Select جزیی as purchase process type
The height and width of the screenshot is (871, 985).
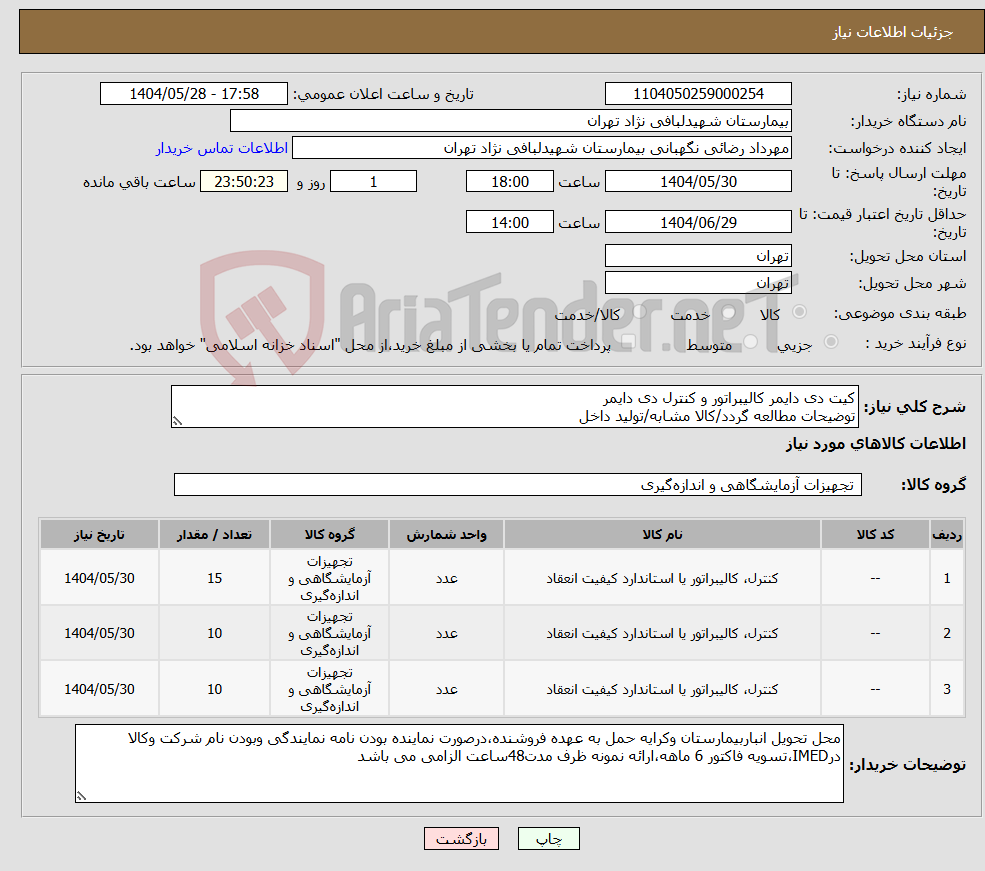(x=830, y=341)
